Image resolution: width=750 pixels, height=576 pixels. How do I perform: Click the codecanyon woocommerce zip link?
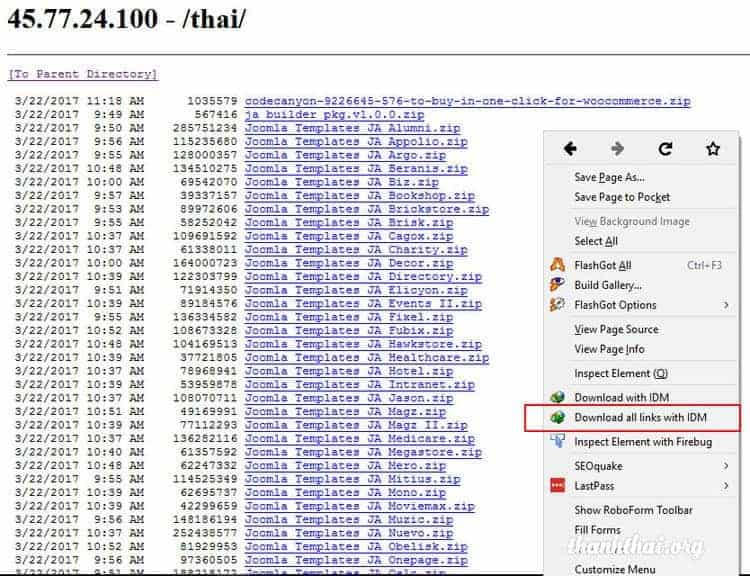(467, 101)
